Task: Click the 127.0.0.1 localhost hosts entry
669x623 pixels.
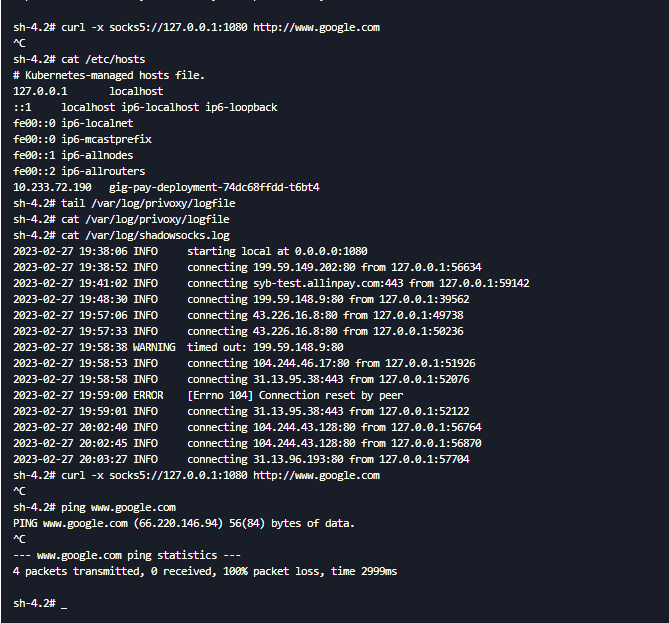Action: (88, 91)
